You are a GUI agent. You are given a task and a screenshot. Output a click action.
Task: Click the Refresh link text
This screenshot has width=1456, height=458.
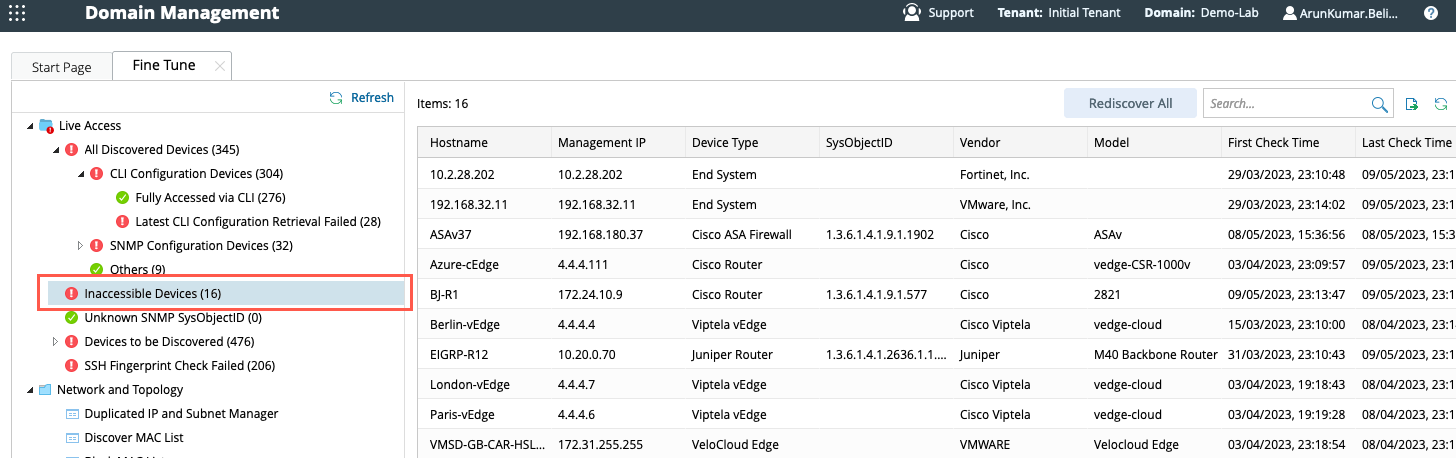(372, 98)
